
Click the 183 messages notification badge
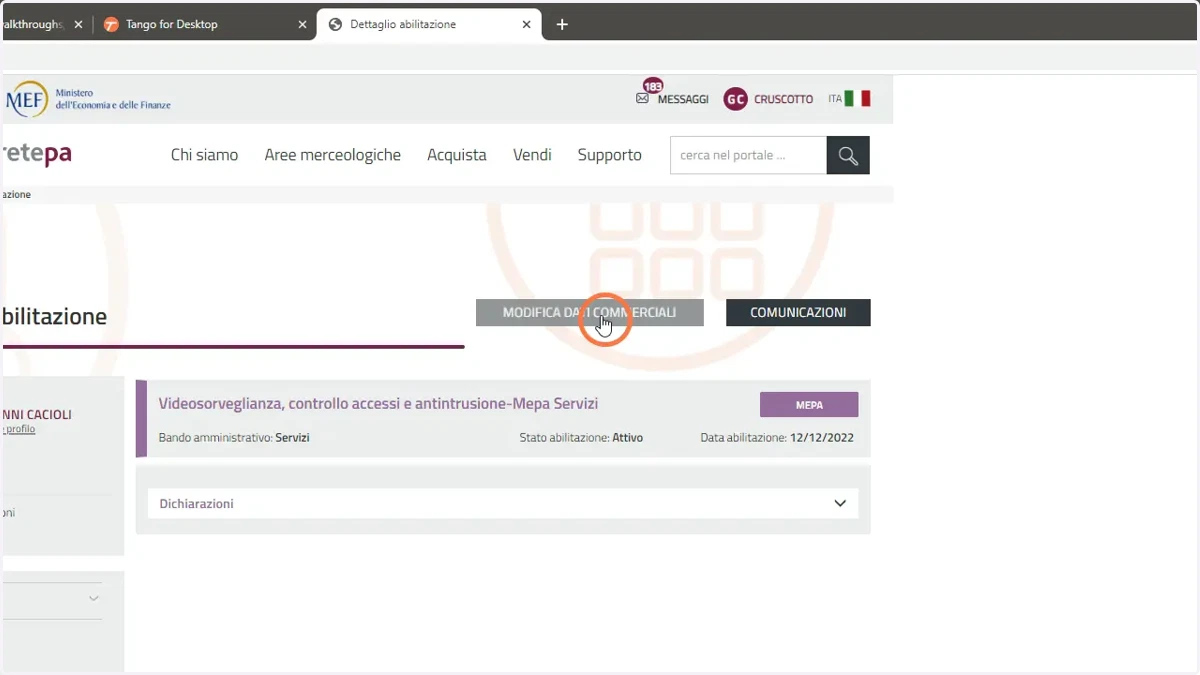coord(653,87)
